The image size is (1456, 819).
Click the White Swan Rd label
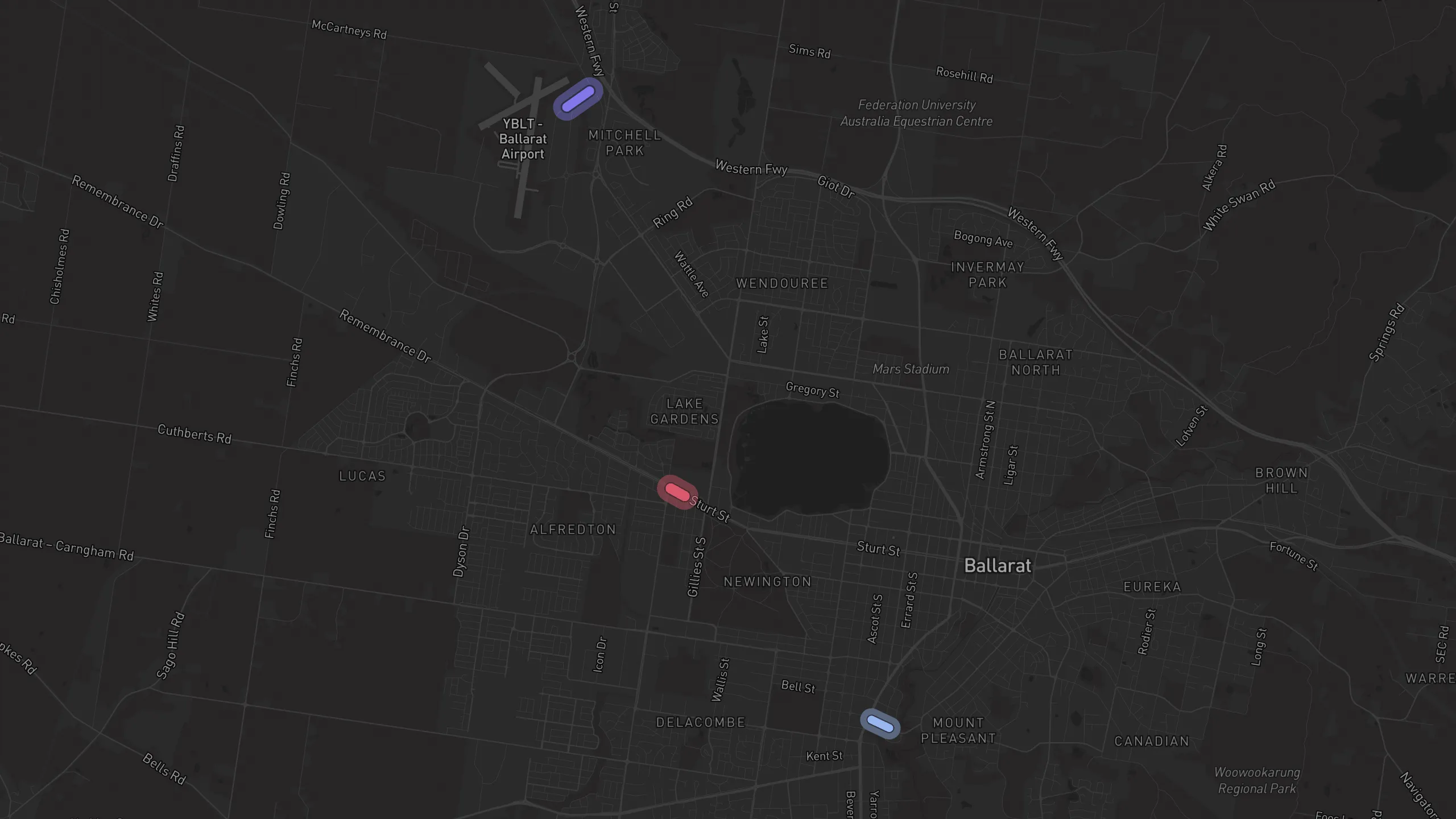coord(1239,205)
